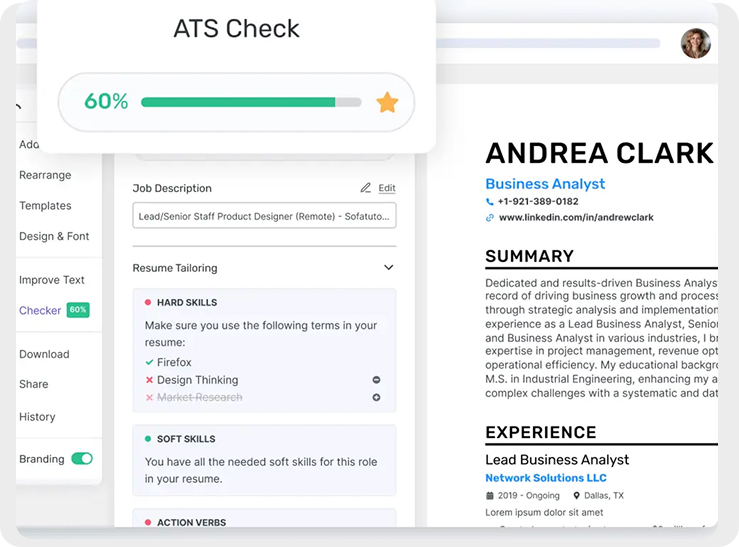Open the Network Solutions LLC link
This screenshot has height=547, width=739.
click(x=545, y=478)
